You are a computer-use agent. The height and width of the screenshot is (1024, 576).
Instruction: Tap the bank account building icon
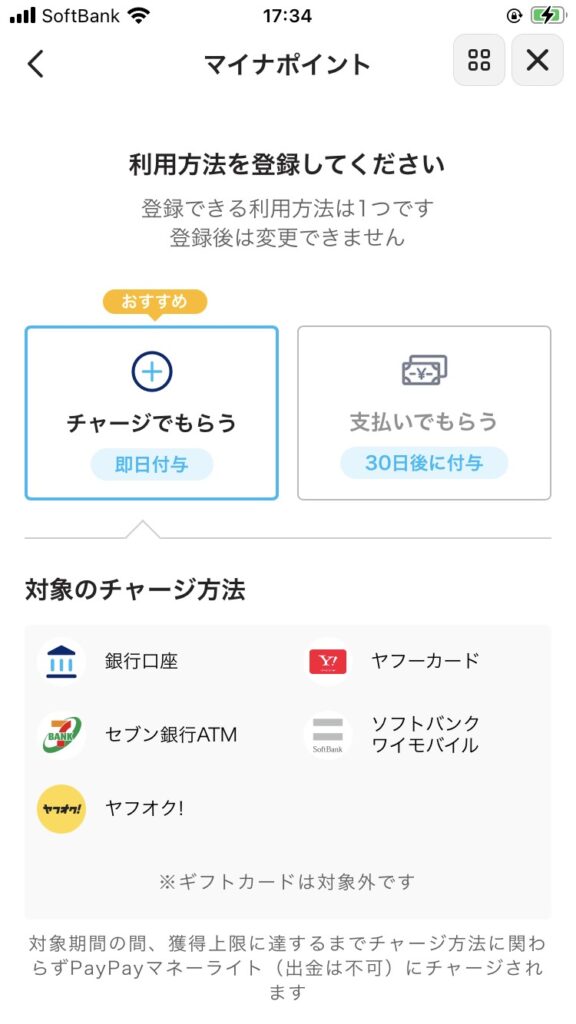point(61,662)
